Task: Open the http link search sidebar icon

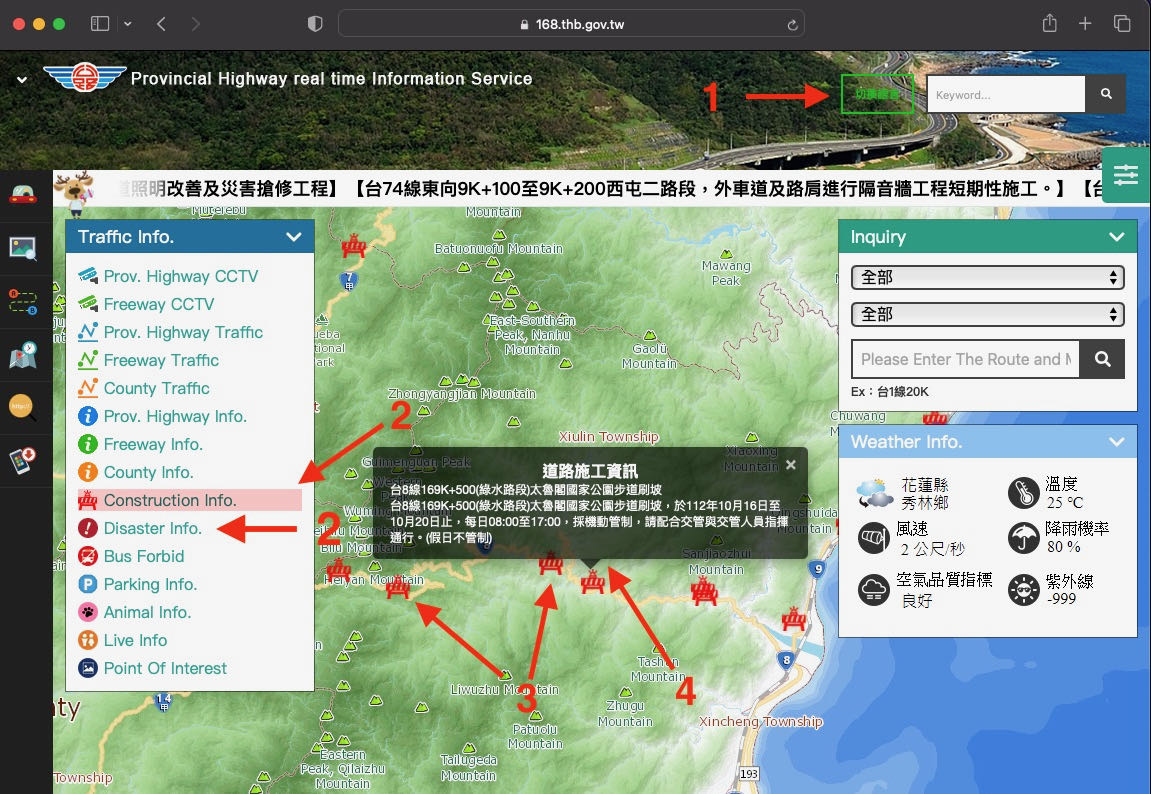Action: (x=23, y=407)
